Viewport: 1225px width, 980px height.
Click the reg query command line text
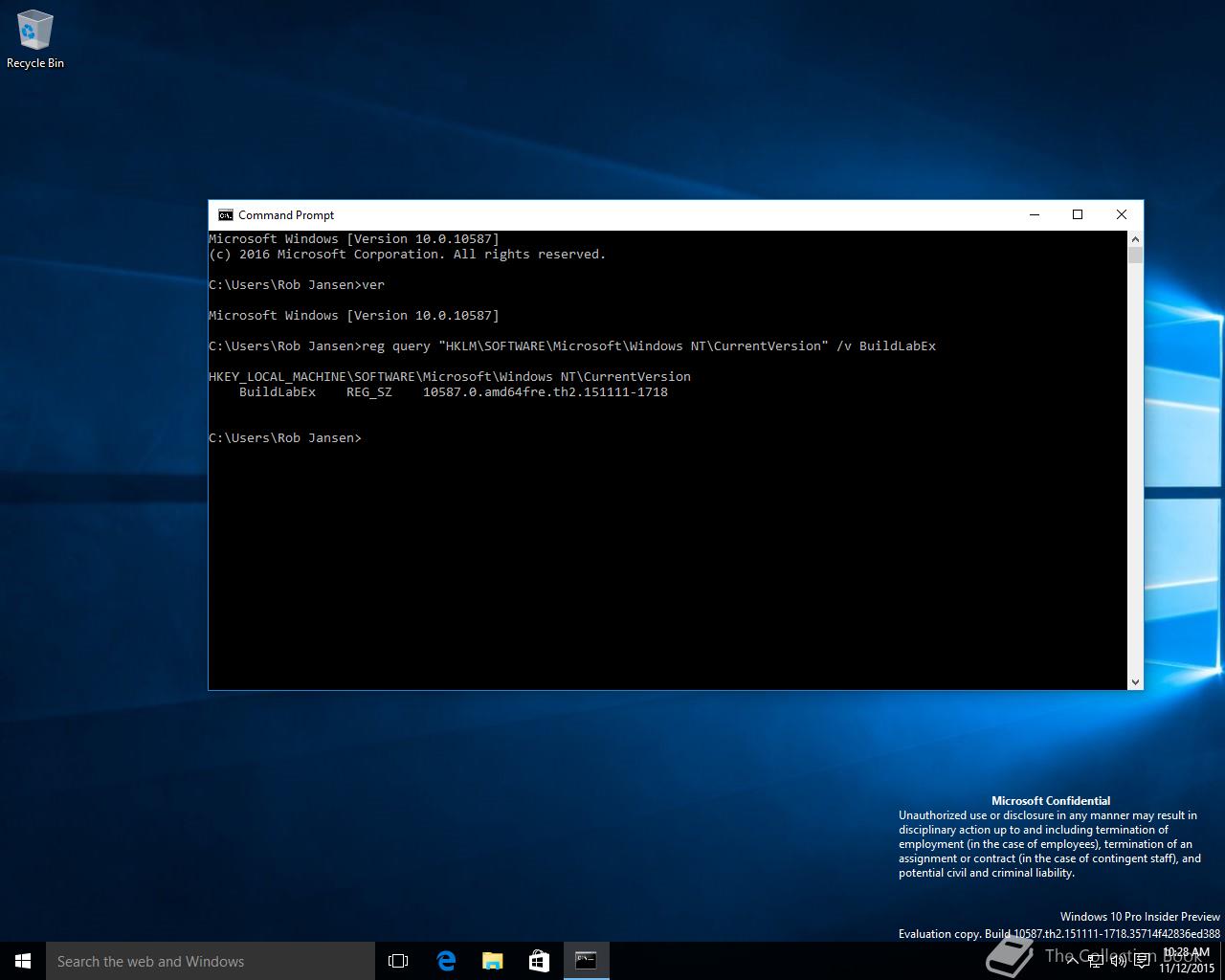point(649,346)
